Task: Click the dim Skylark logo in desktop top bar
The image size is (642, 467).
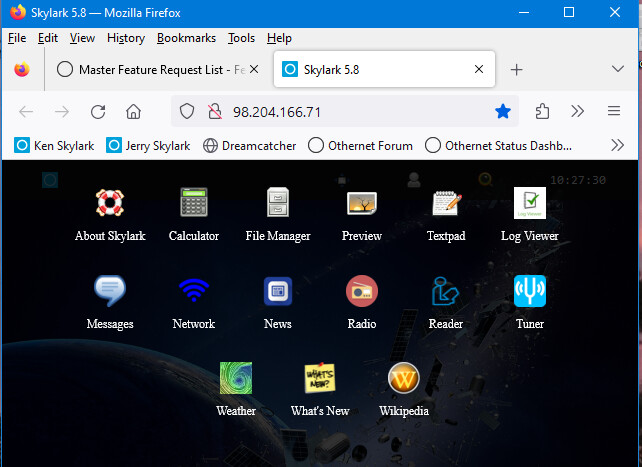Action: click(x=50, y=180)
